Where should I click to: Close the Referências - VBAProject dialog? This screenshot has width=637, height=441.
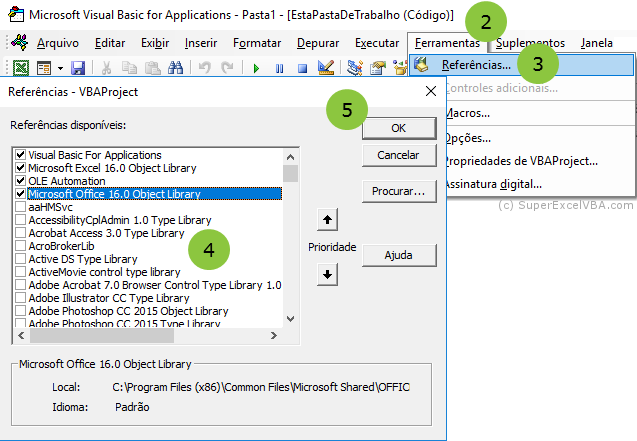point(431,91)
